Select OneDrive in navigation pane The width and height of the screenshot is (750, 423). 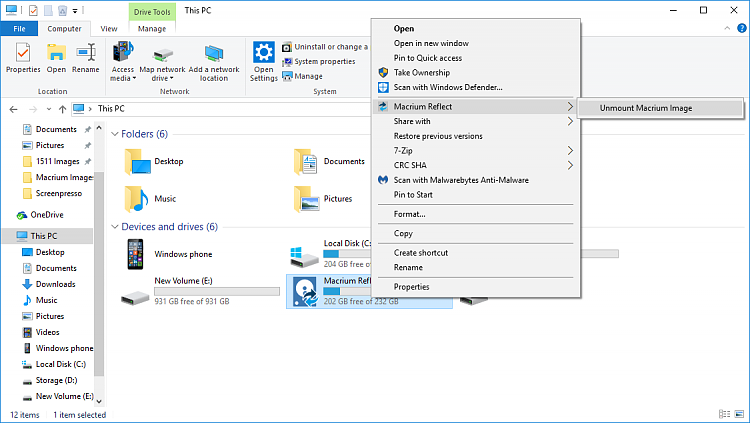(47, 215)
